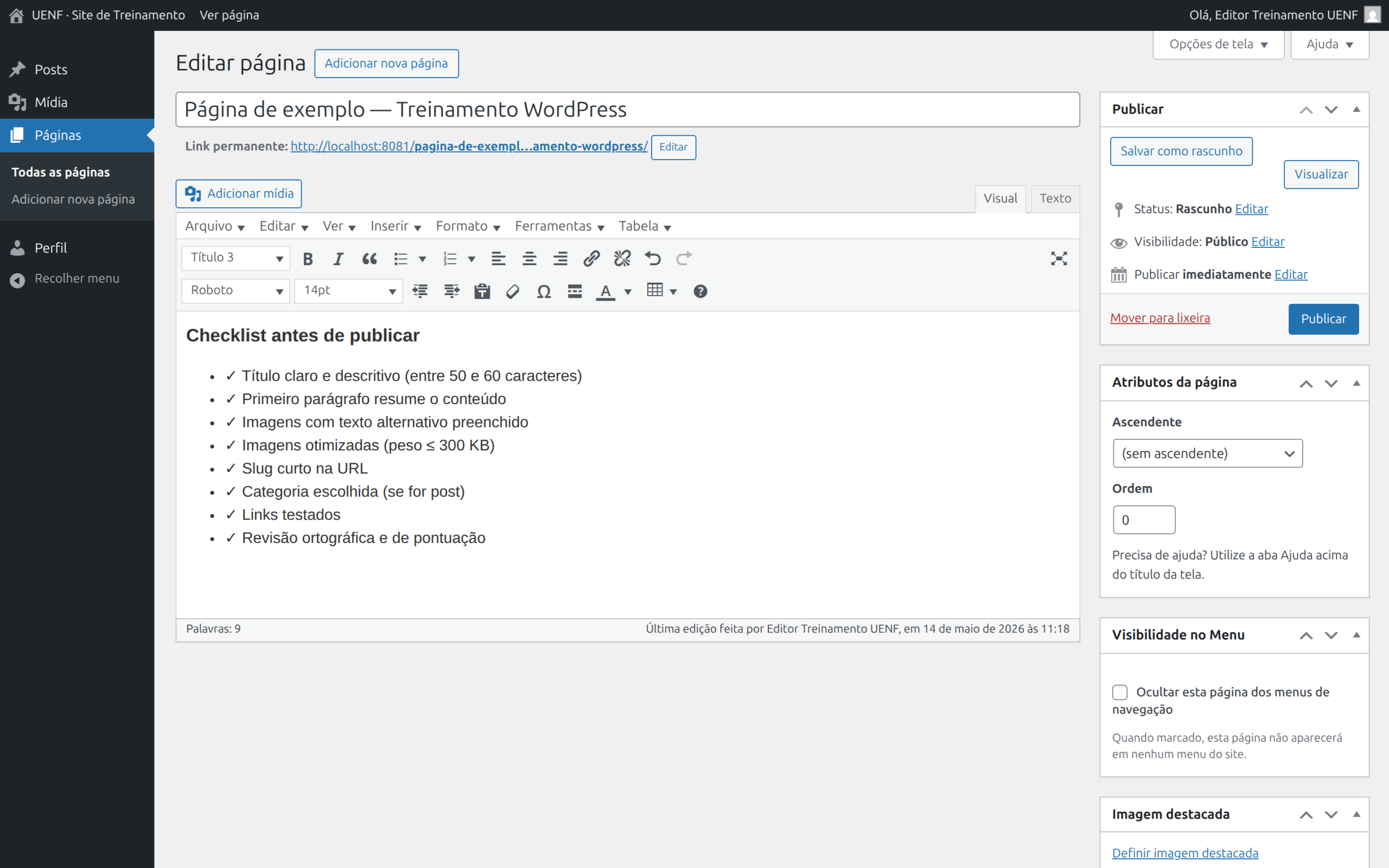Screen dimensions: 1389x868
Task: Click Mover para lixeira link
Action: pos(1160,318)
